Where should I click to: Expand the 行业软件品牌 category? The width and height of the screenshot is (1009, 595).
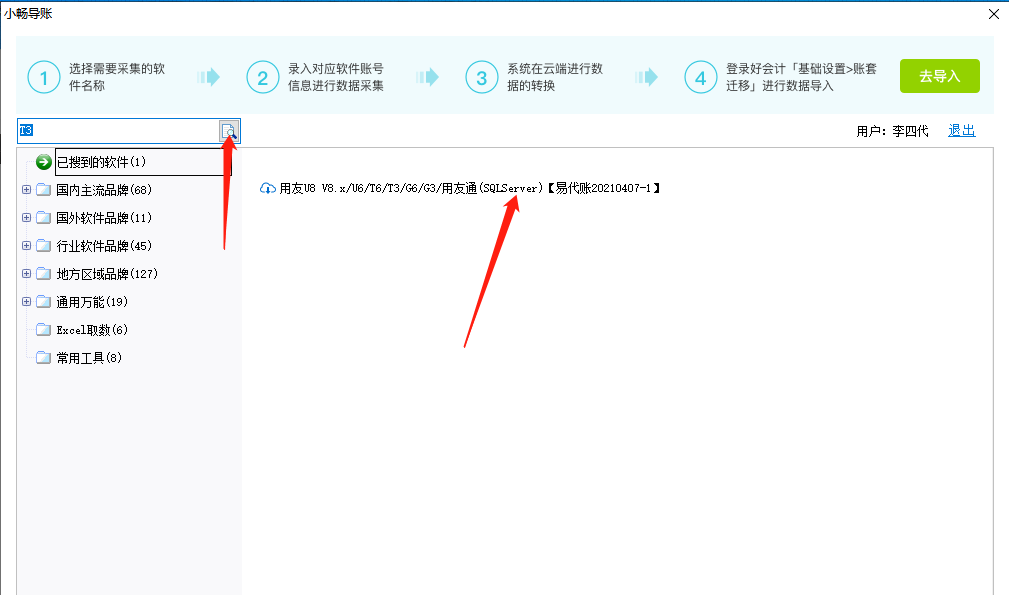tap(25, 245)
